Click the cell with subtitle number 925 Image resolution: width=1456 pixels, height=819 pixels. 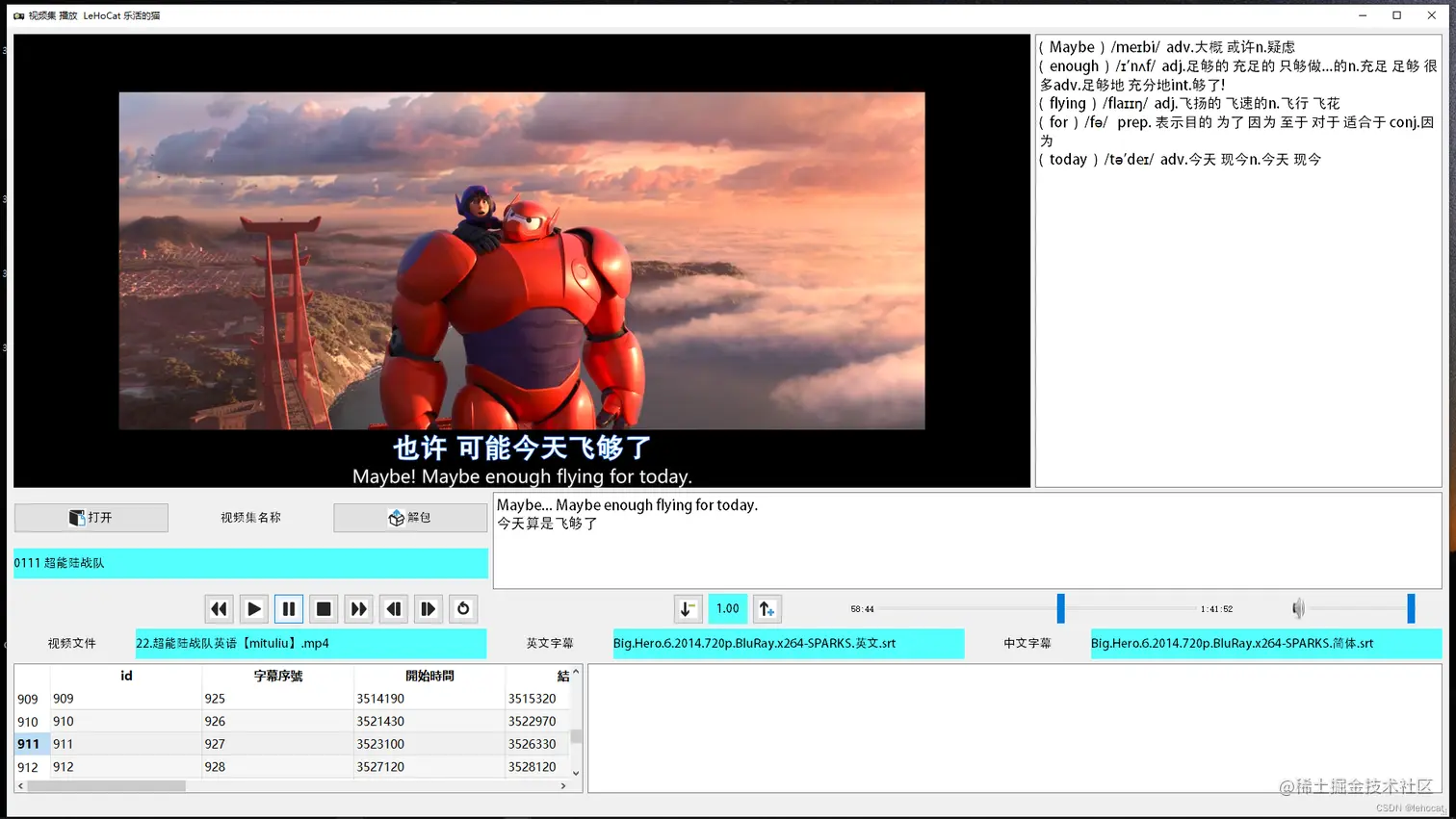coord(277,699)
